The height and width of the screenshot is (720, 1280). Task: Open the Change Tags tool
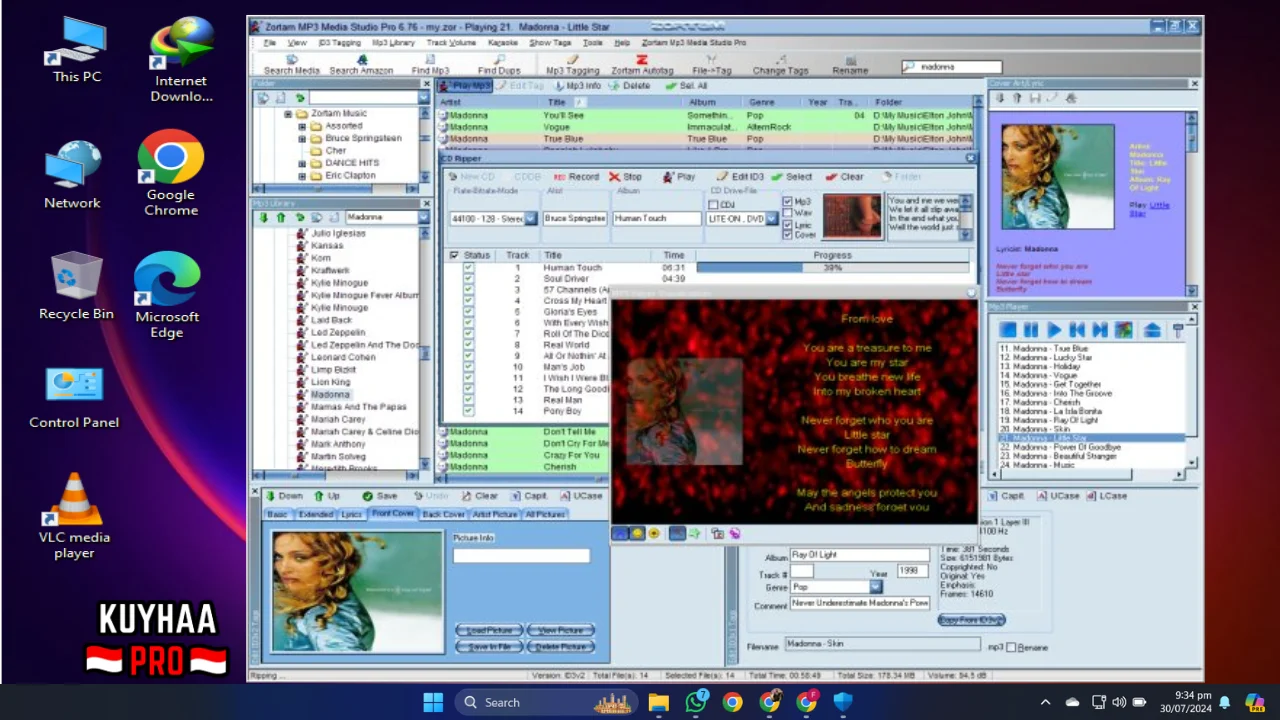780,65
